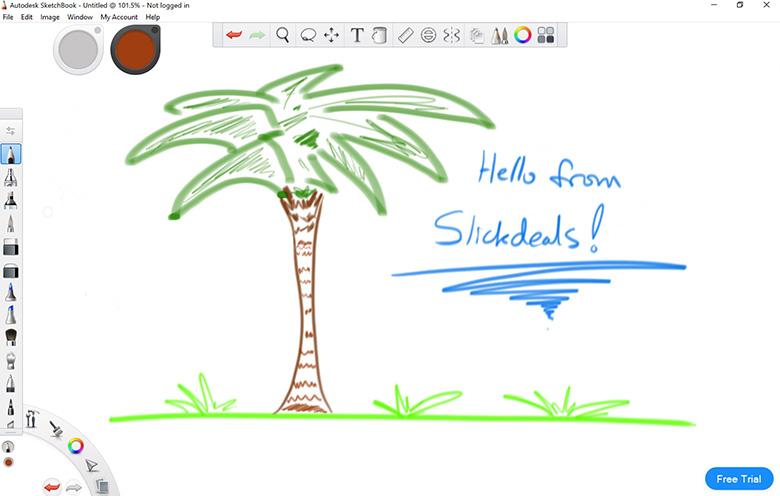Click the Free Trial button
780x496 pixels.
click(739, 479)
